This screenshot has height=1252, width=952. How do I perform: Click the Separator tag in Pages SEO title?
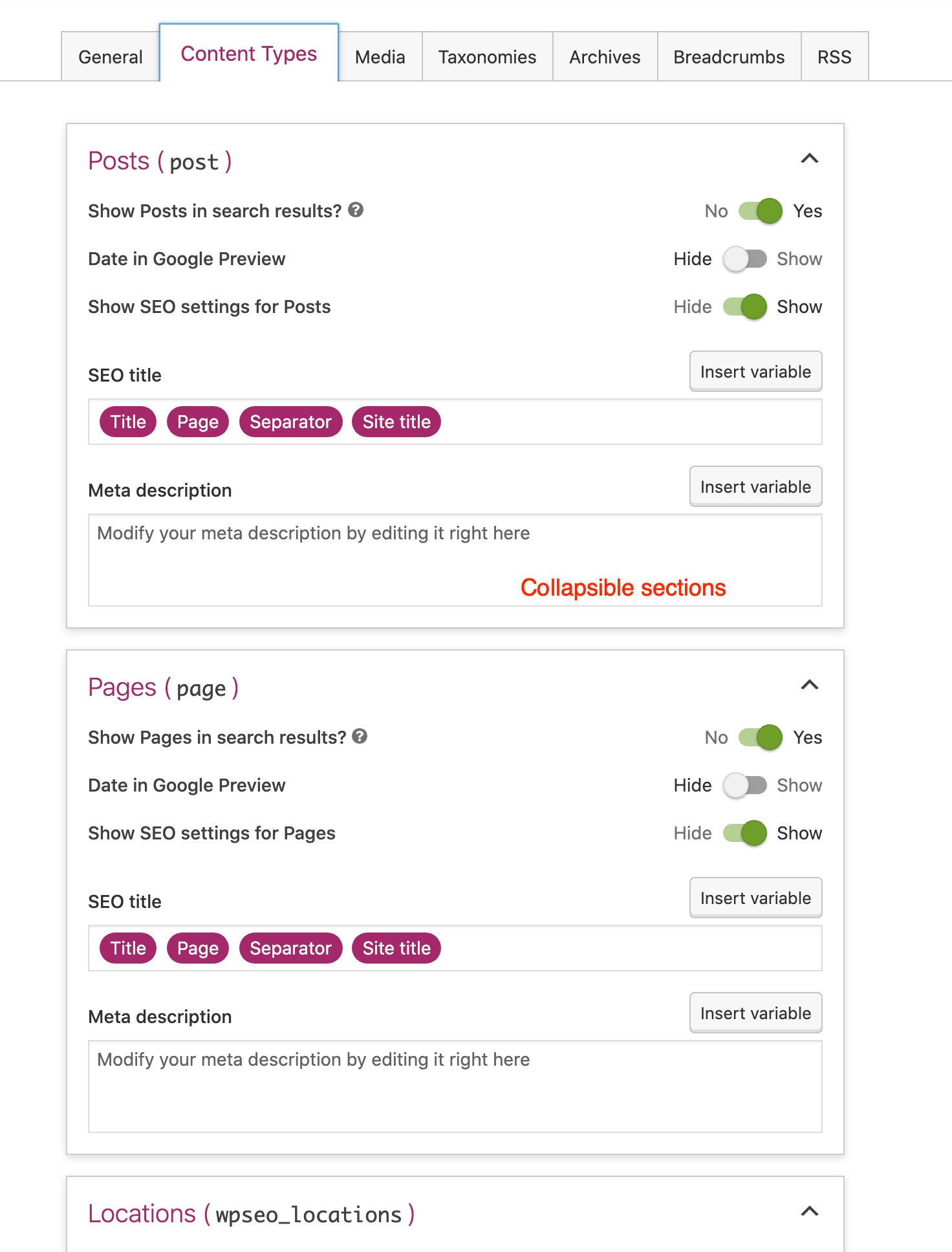pyautogui.click(x=290, y=948)
